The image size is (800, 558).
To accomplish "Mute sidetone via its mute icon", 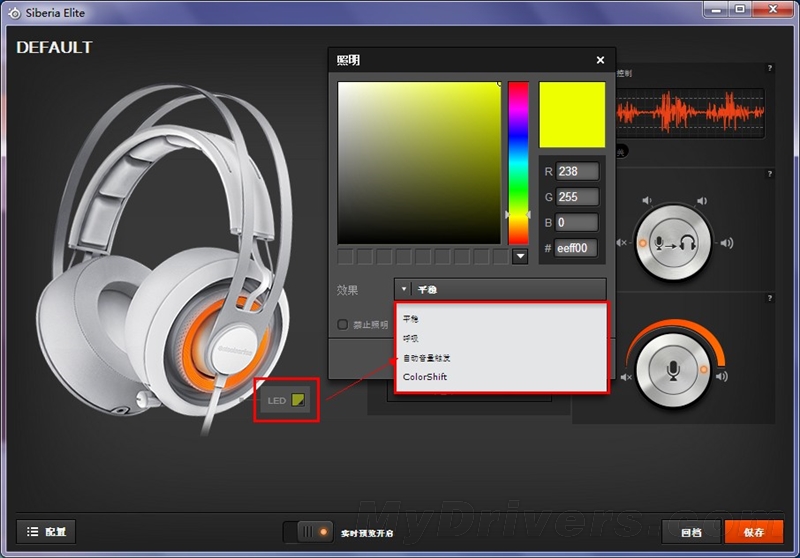I will (x=622, y=243).
